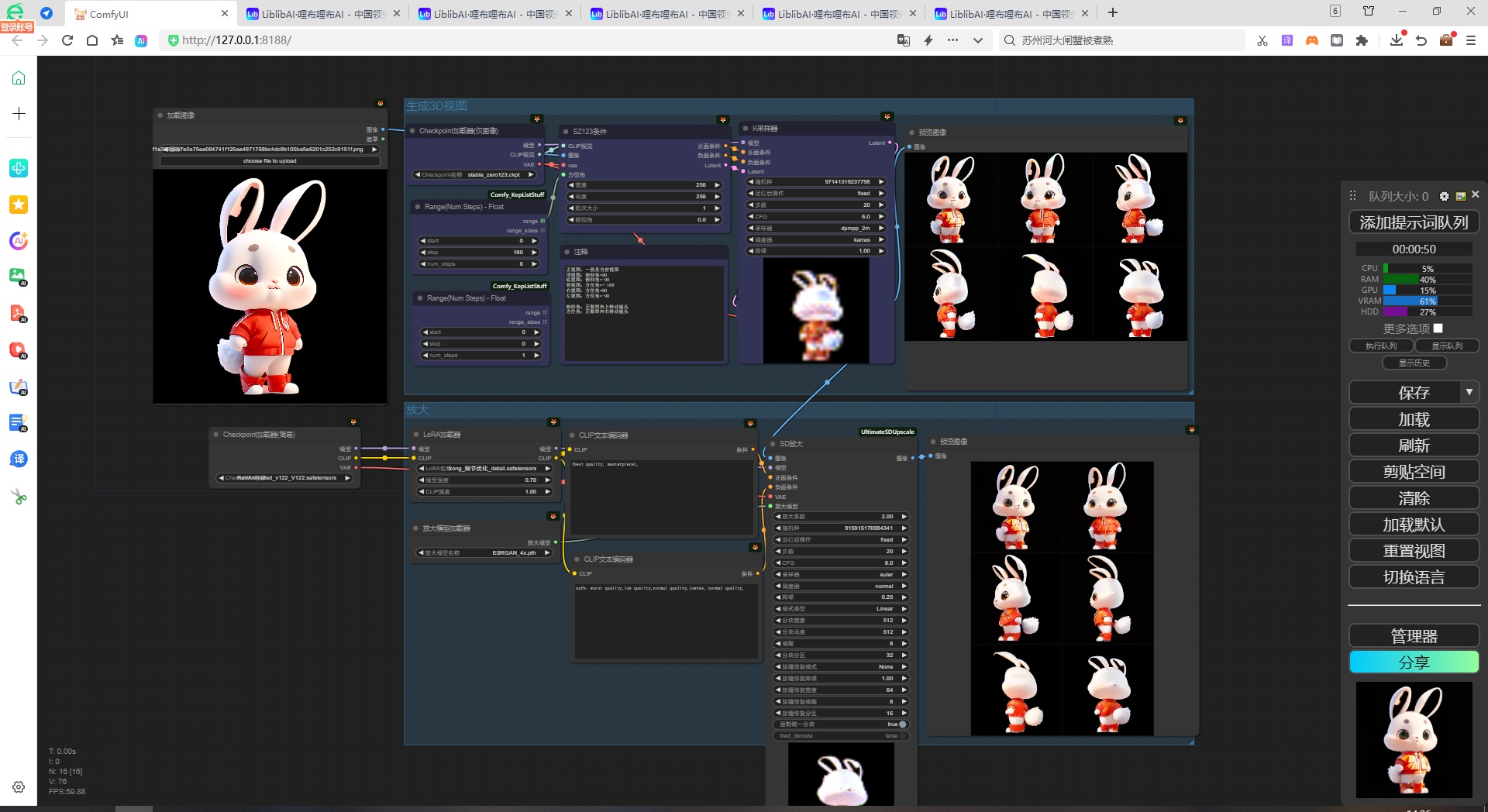Click the scissors screenshot icon in sidebar

pyautogui.click(x=19, y=497)
